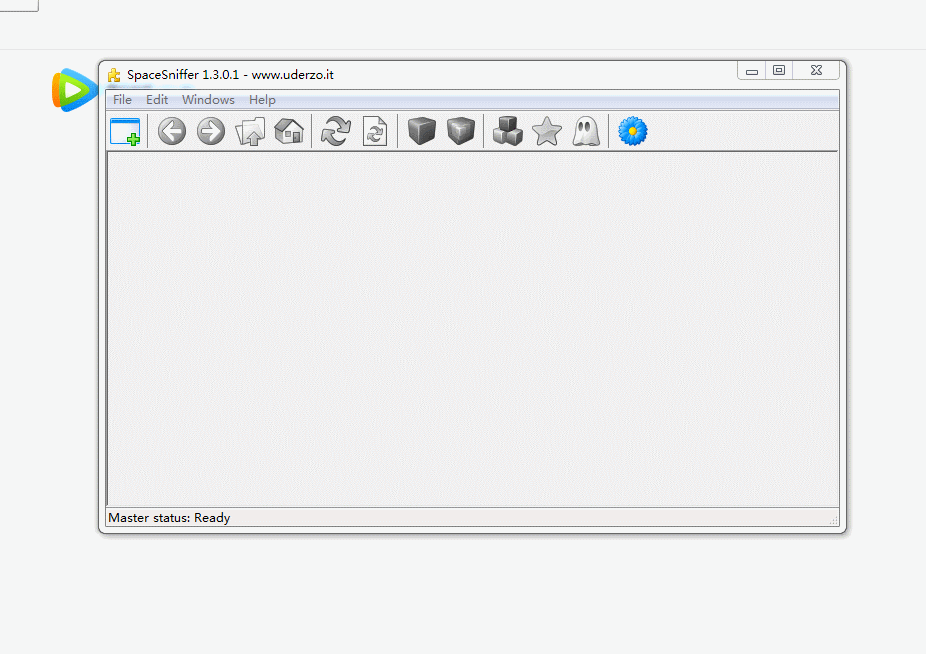Image resolution: width=926 pixels, height=654 pixels.
Task: Toggle the ghost unknown space icon
Action: click(x=586, y=131)
